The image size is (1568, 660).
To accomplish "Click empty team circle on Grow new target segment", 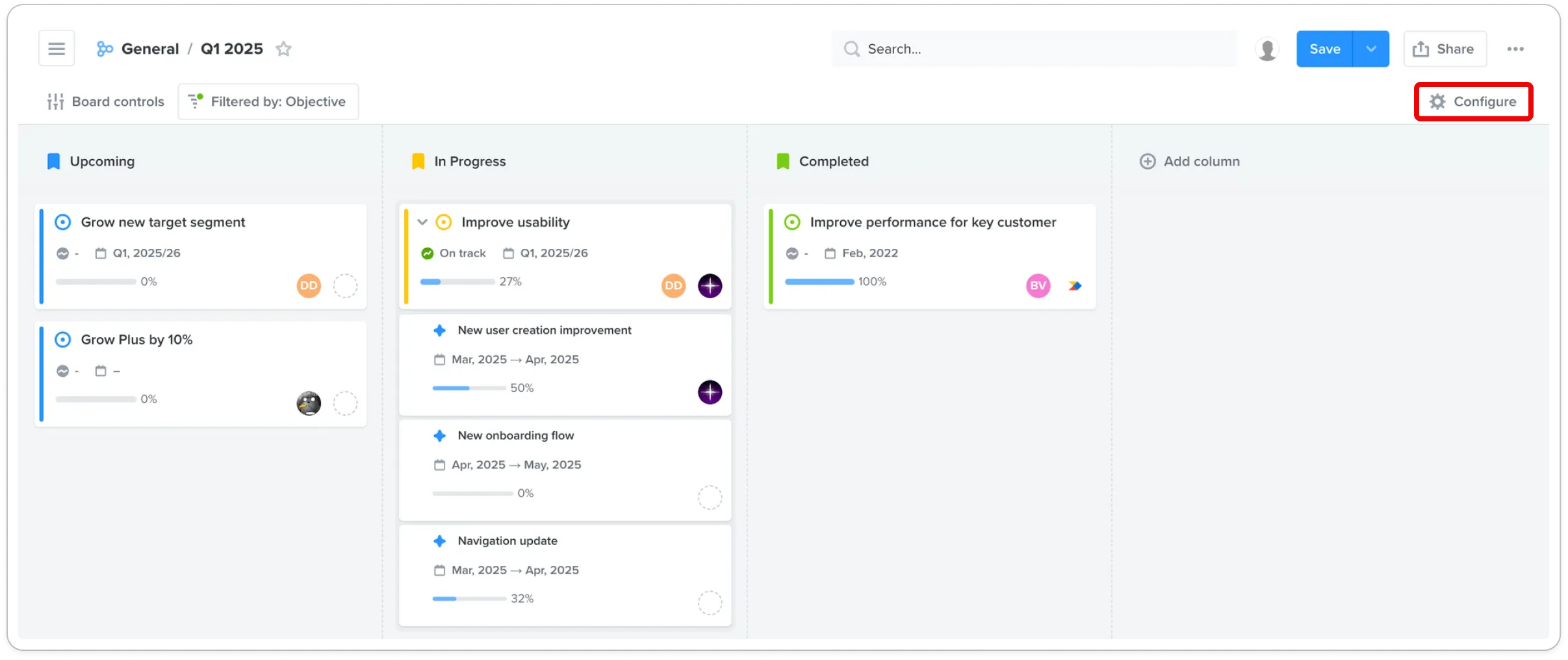I will coord(346,286).
